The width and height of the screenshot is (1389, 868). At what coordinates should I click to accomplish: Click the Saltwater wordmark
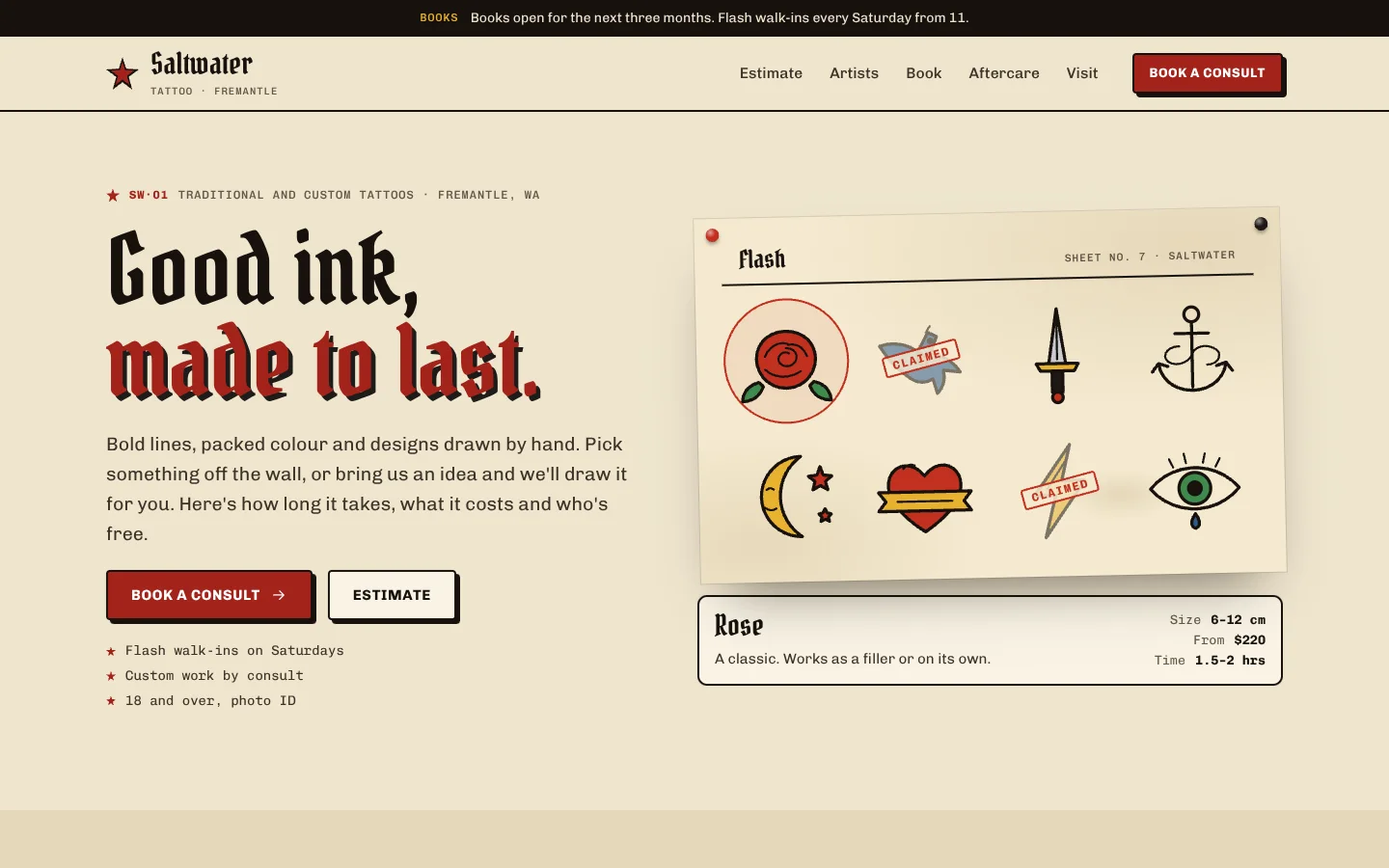202,64
